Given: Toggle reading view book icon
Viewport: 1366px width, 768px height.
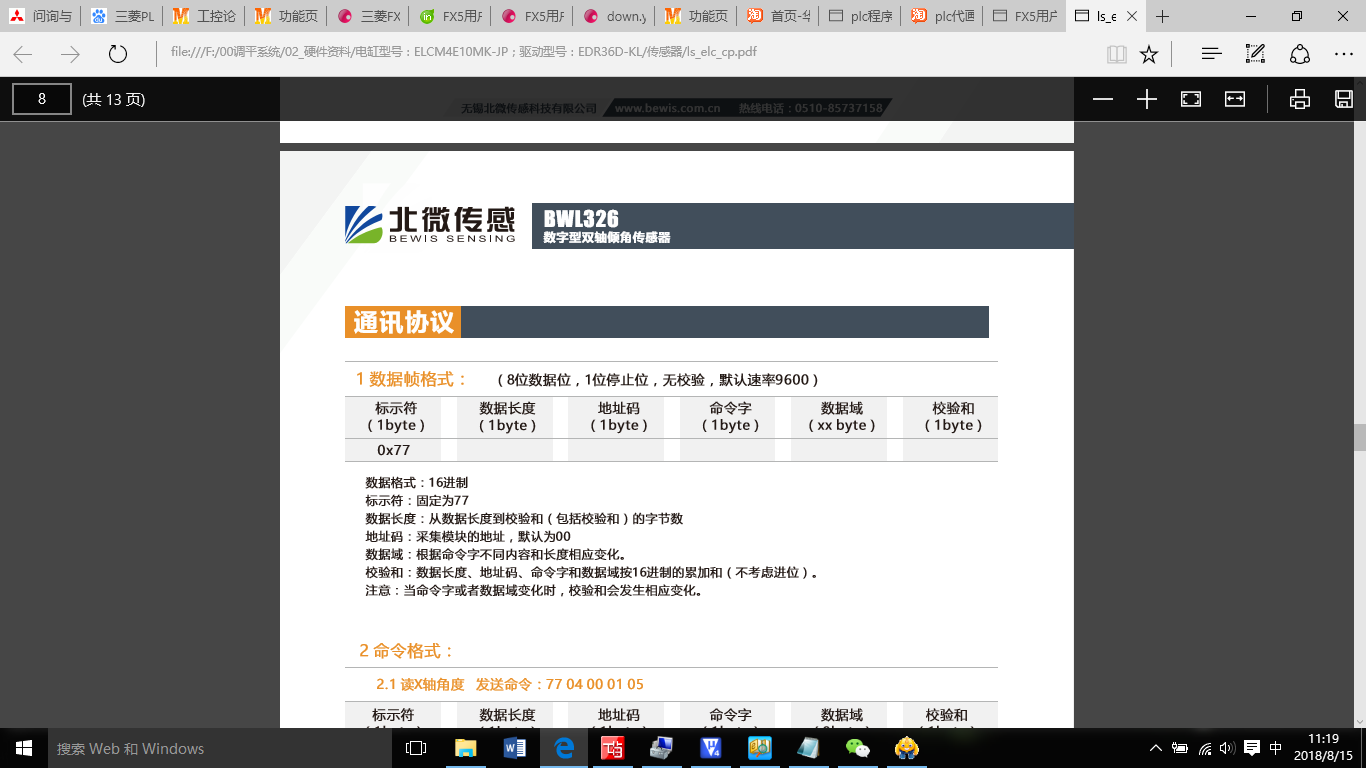Looking at the screenshot, I should [x=1116, y=54].
